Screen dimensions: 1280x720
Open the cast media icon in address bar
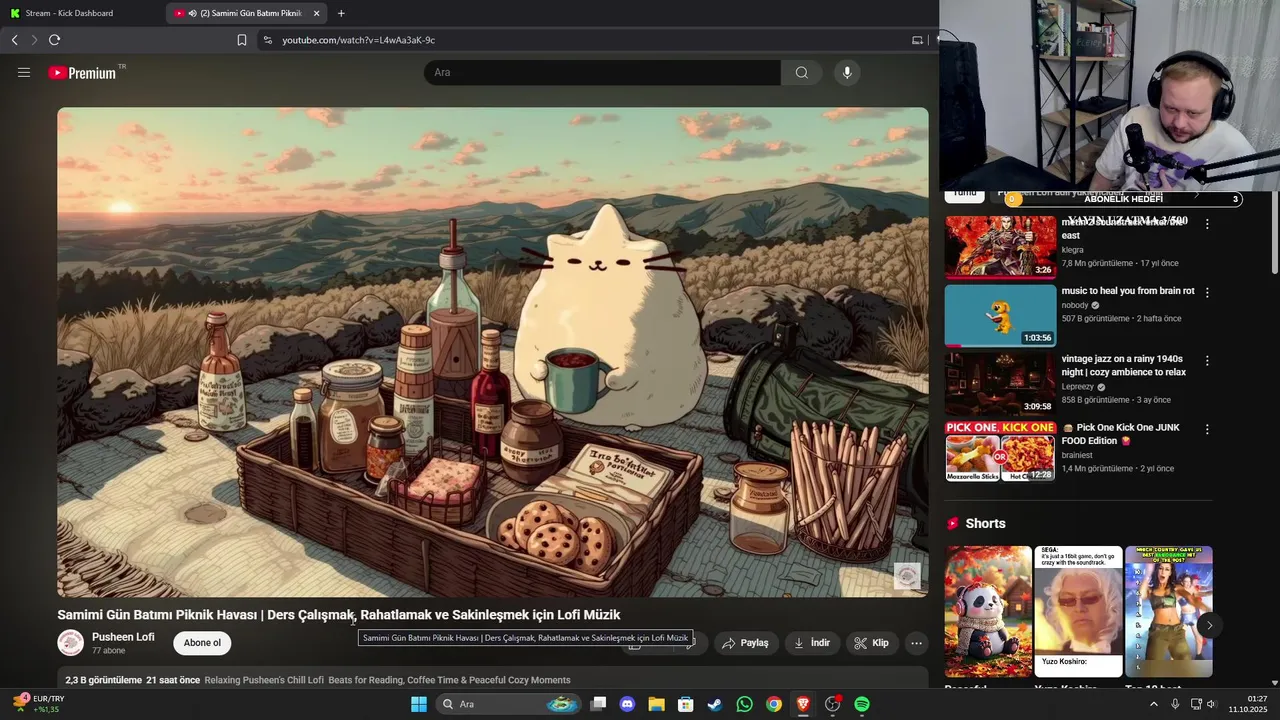917,40
